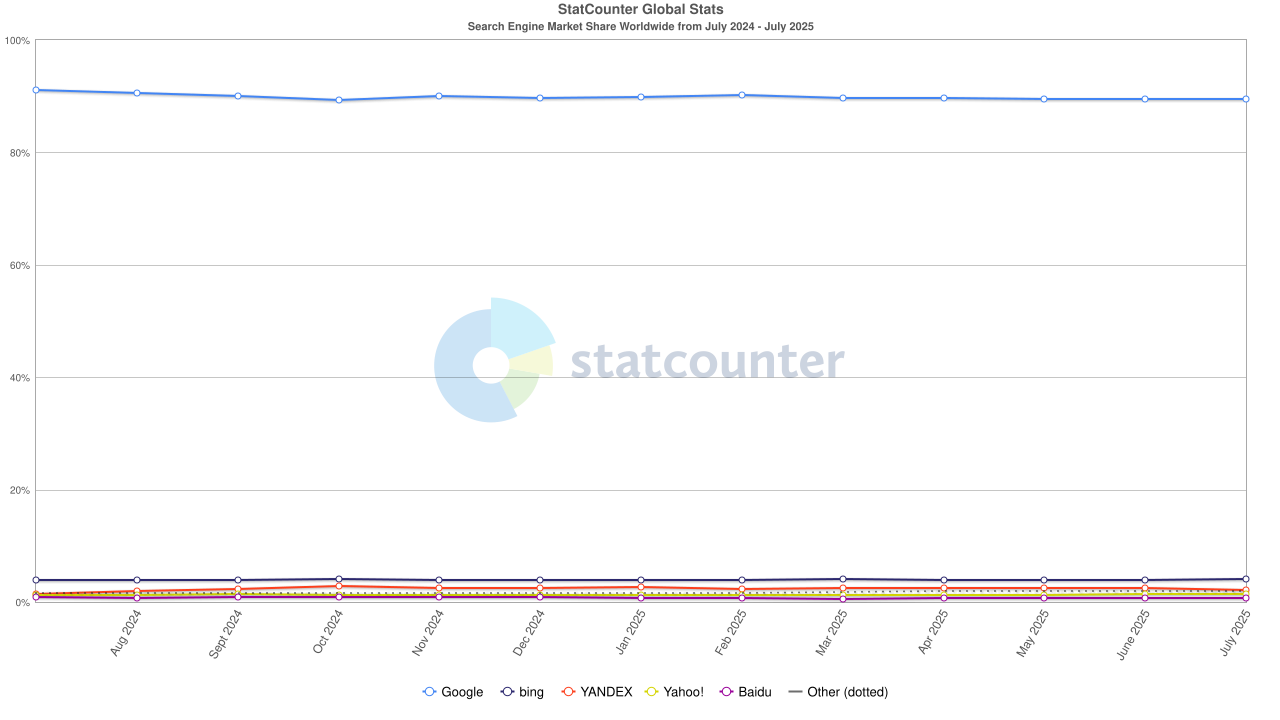
Task: Select YANDEX data point at Oct 2024
Action: coord(339,586)
